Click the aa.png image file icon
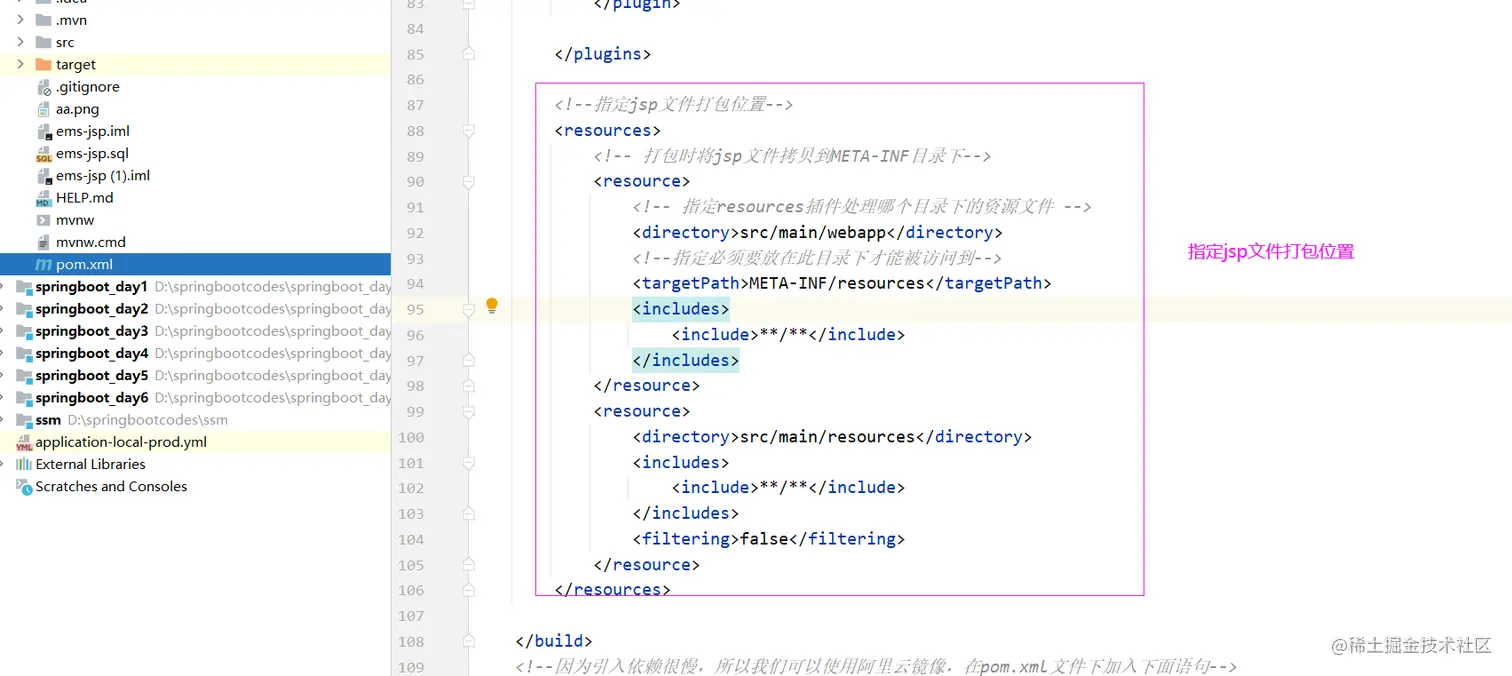1512x676 pixels. [x=43, y=109]
